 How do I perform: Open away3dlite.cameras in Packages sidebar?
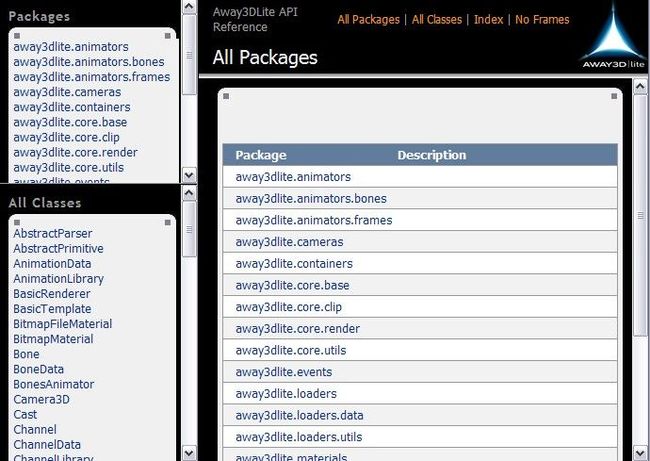point(67,92)
